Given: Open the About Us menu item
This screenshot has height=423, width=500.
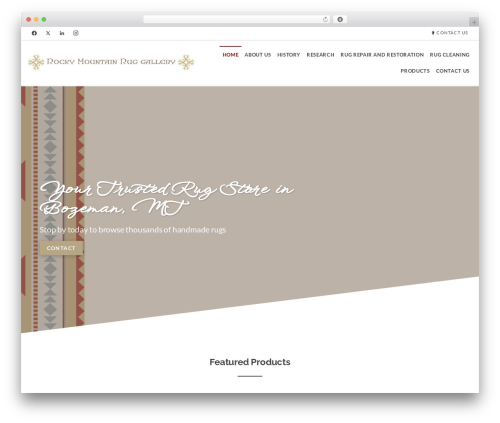Looking at the screenshot, I should point(258,55).
